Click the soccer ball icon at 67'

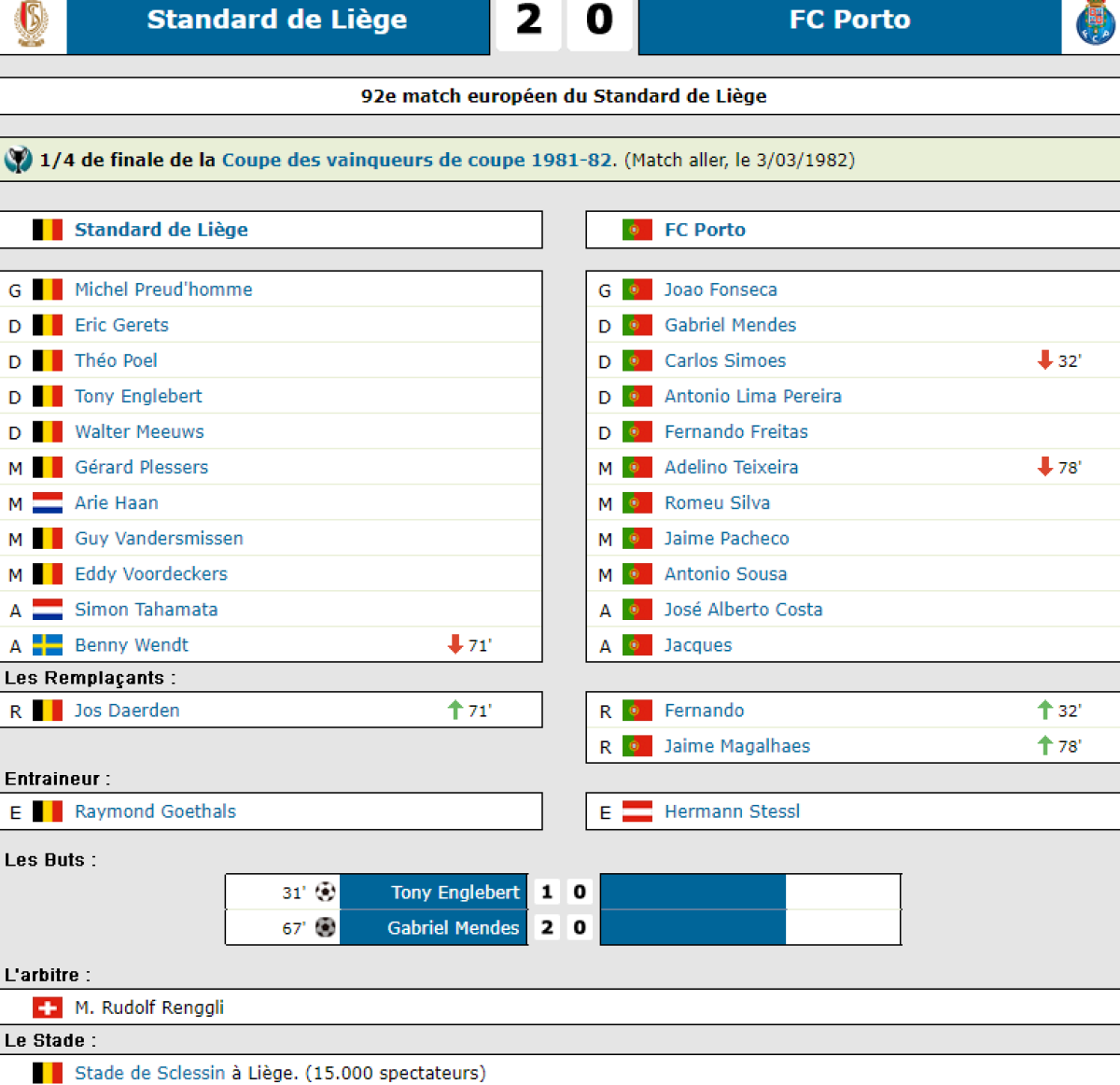[325, 927]
